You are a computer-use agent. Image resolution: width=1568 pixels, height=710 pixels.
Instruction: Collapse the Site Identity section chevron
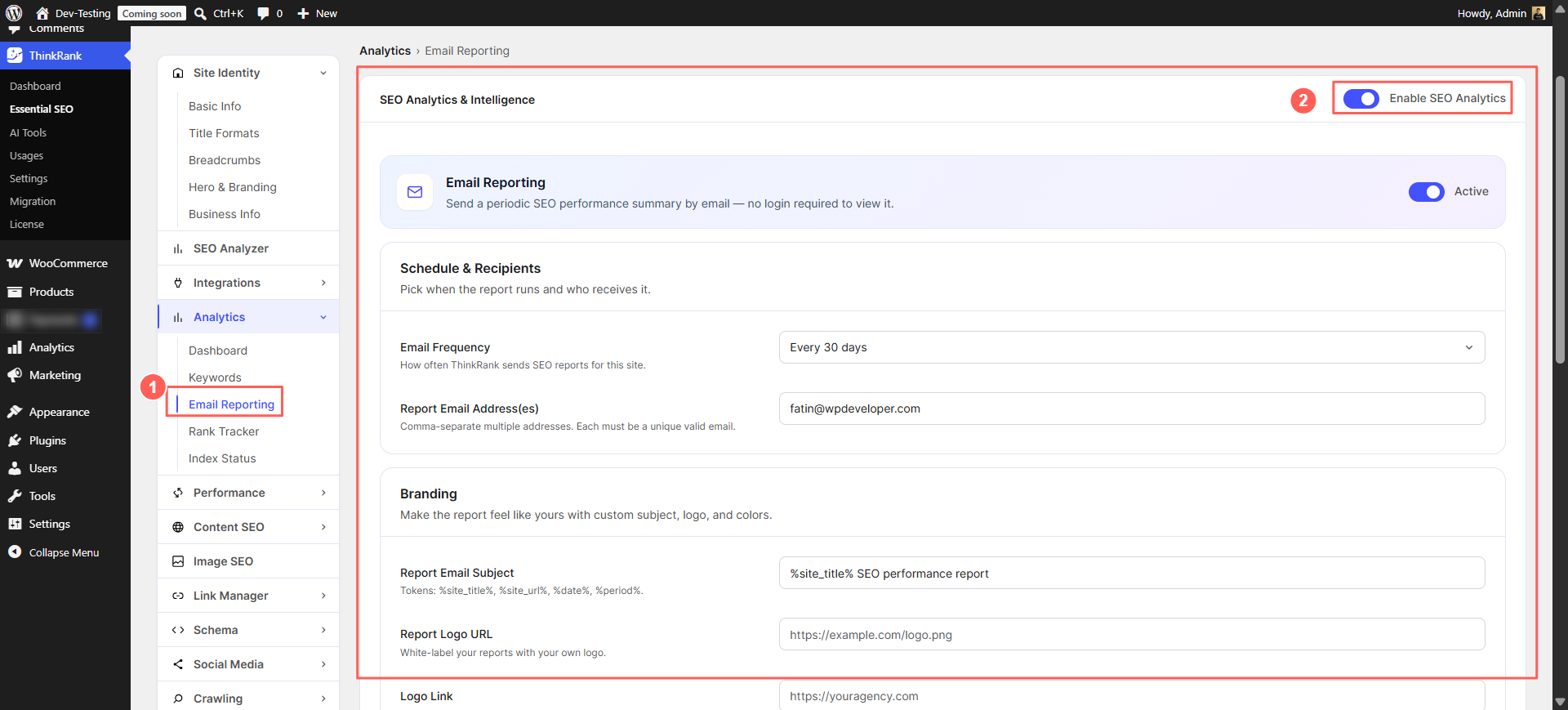(x=323, y=73)
